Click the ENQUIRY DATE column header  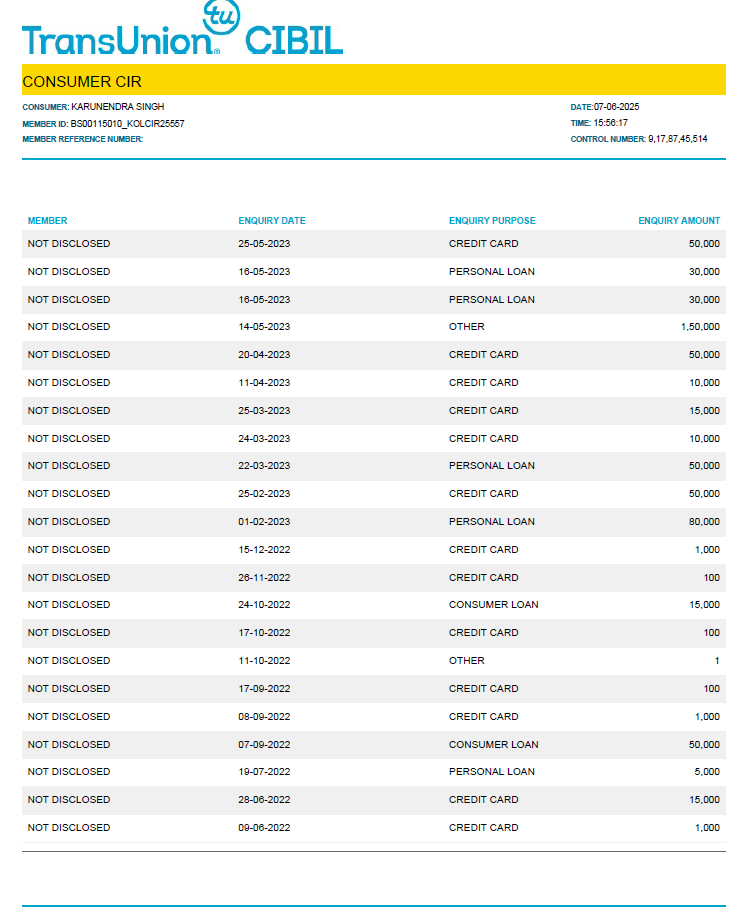click(272, 221)
